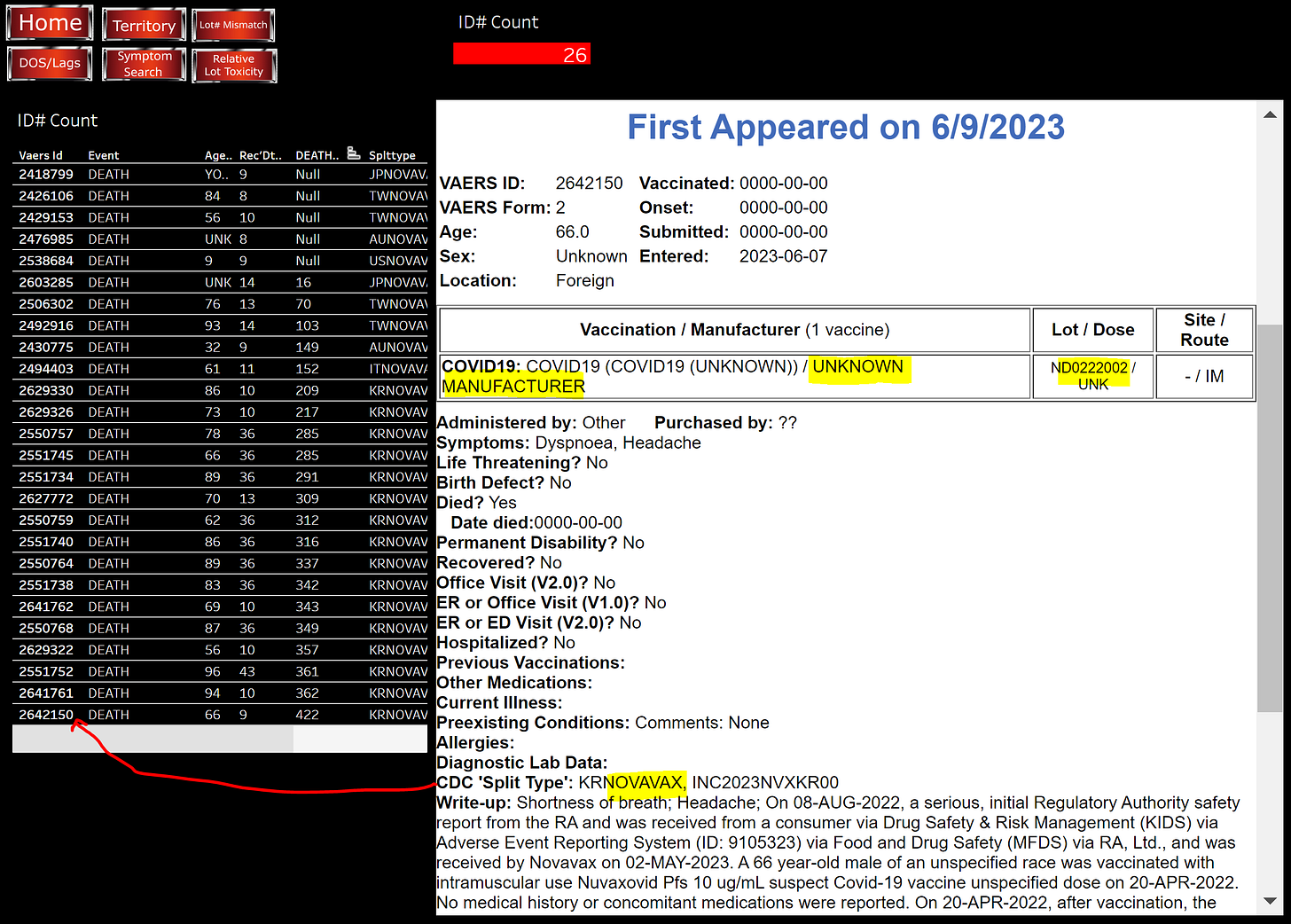
Task: Sort table by Event column header
Action: point(104,155)
